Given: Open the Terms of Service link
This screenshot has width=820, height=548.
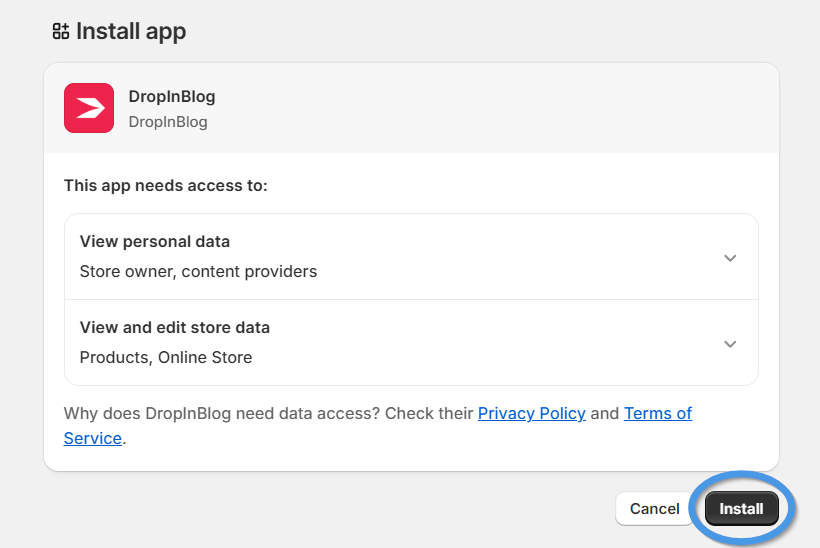Looking at the screenshot, I should 657,414.
